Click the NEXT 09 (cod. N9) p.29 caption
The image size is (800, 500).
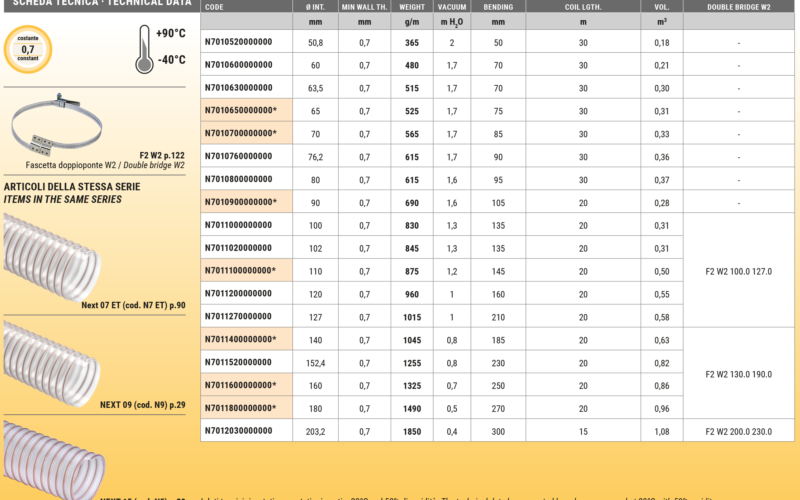(x=142, y=404)
